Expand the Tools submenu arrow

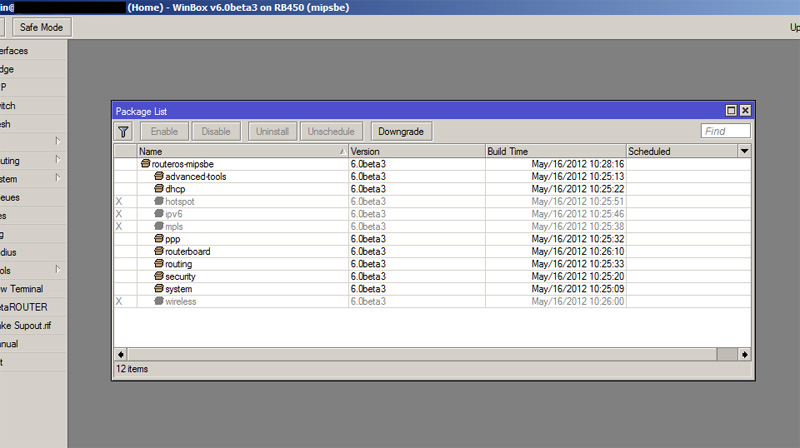coord(58,269)
